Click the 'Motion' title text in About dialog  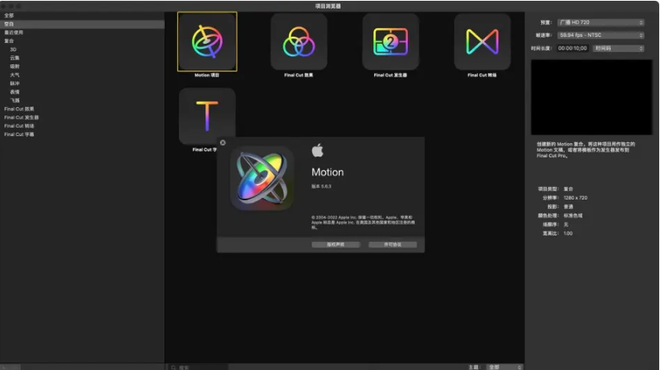click(x=327, y=172)
